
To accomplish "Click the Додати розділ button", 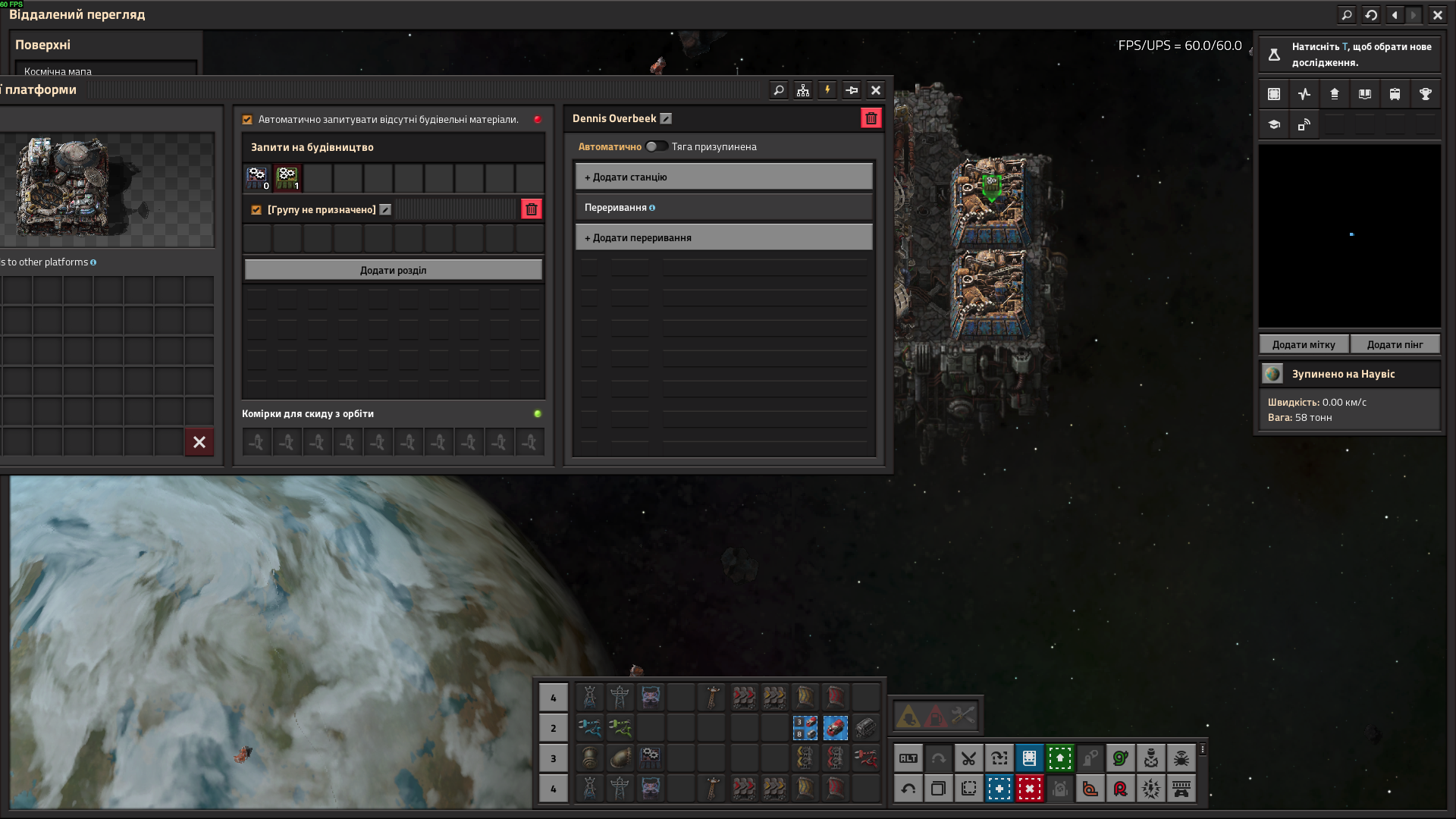I will [x=393, y=270].
